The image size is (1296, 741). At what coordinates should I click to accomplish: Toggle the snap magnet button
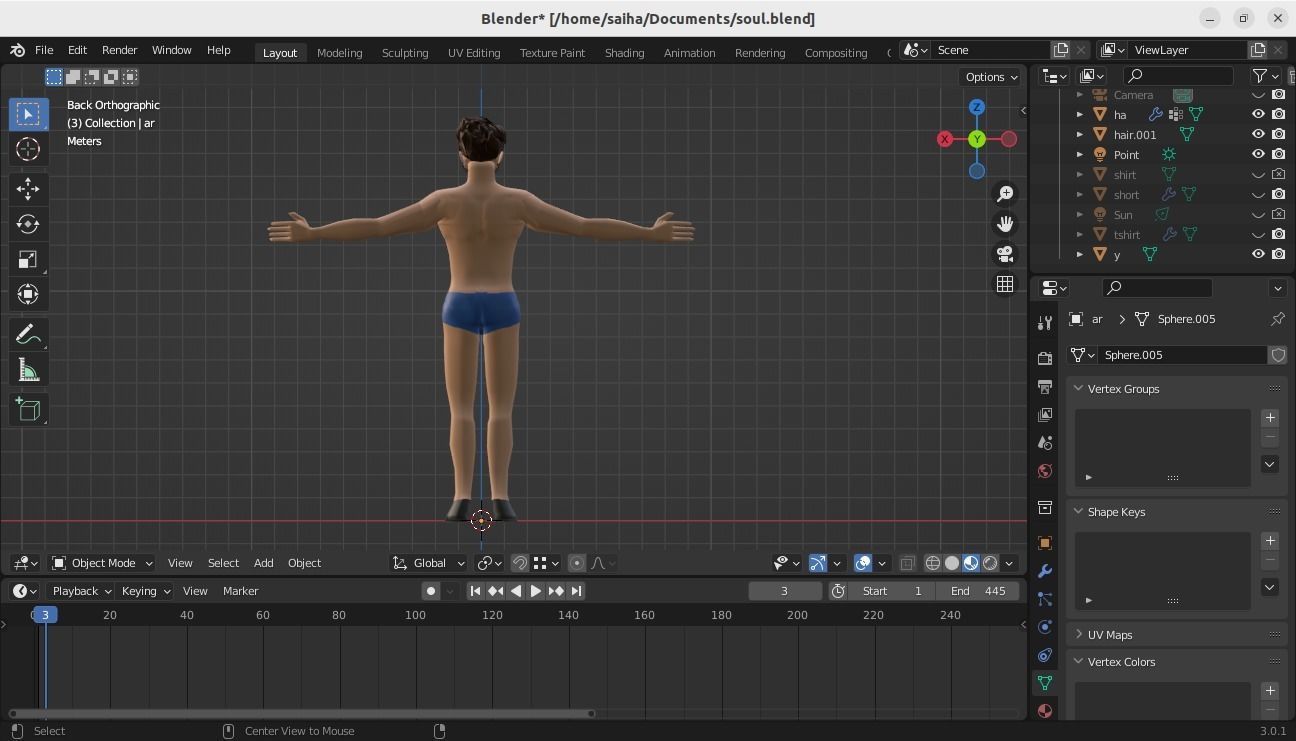519,563
